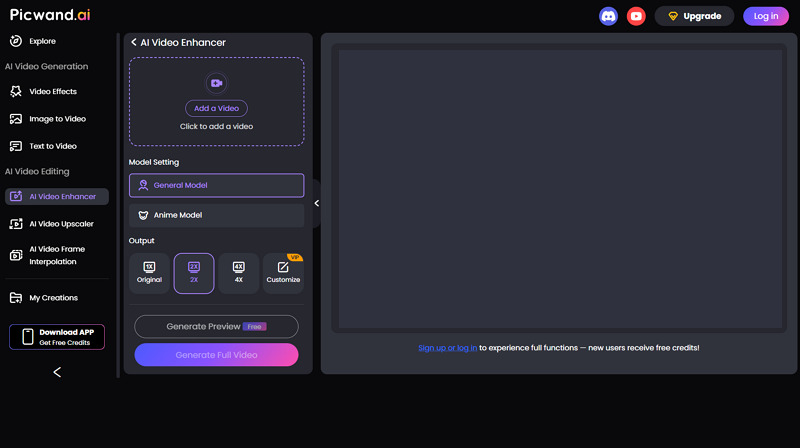Click the Download APP phone icon
Screen dimensions: 800x448
[27, 337]
